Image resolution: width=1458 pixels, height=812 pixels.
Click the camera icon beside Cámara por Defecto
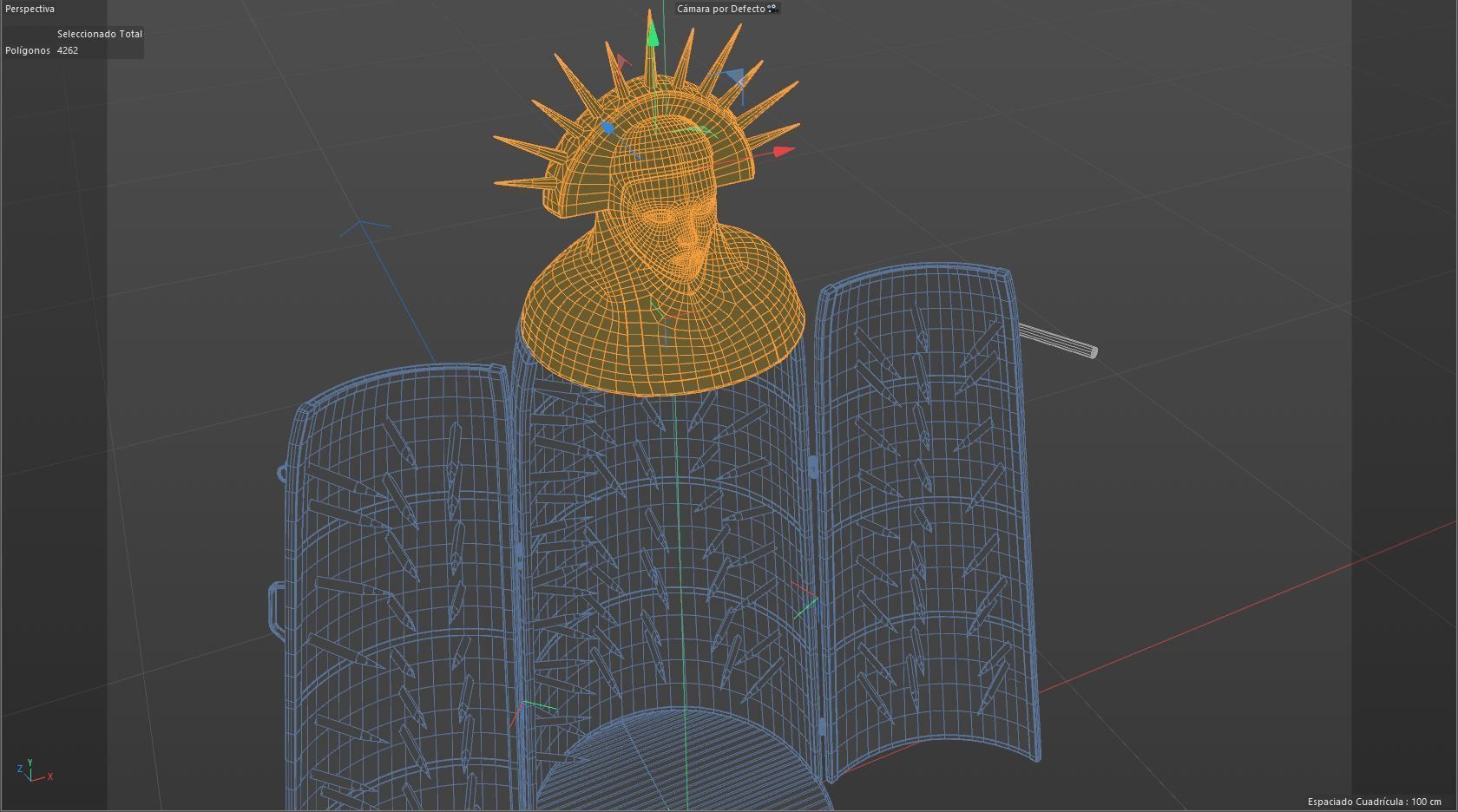[773, 9]
